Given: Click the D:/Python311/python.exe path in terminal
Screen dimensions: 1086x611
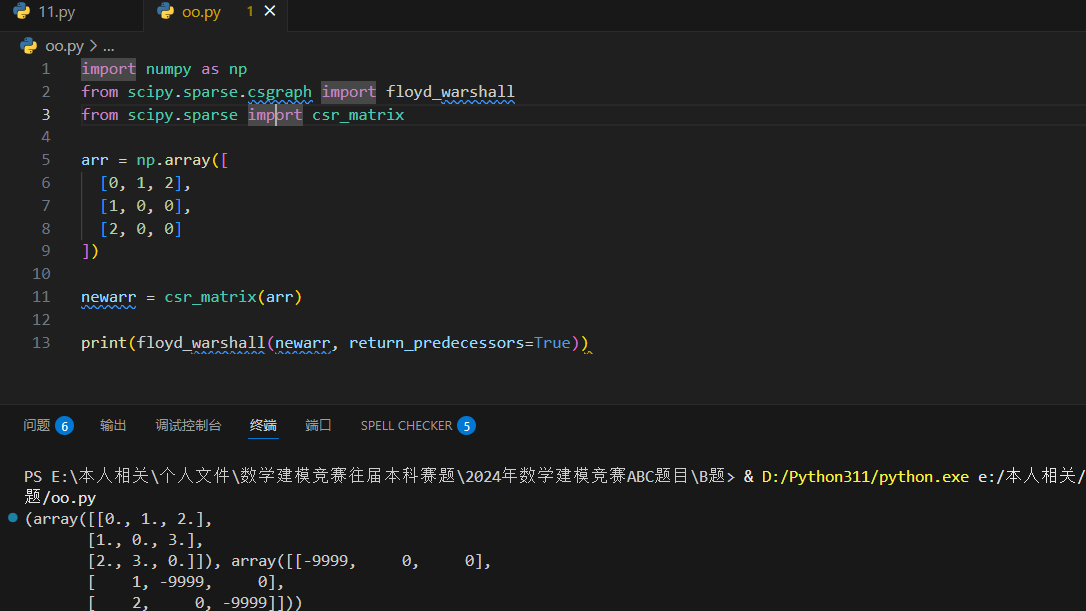Looking at the screenshot, I should point(865,477).
